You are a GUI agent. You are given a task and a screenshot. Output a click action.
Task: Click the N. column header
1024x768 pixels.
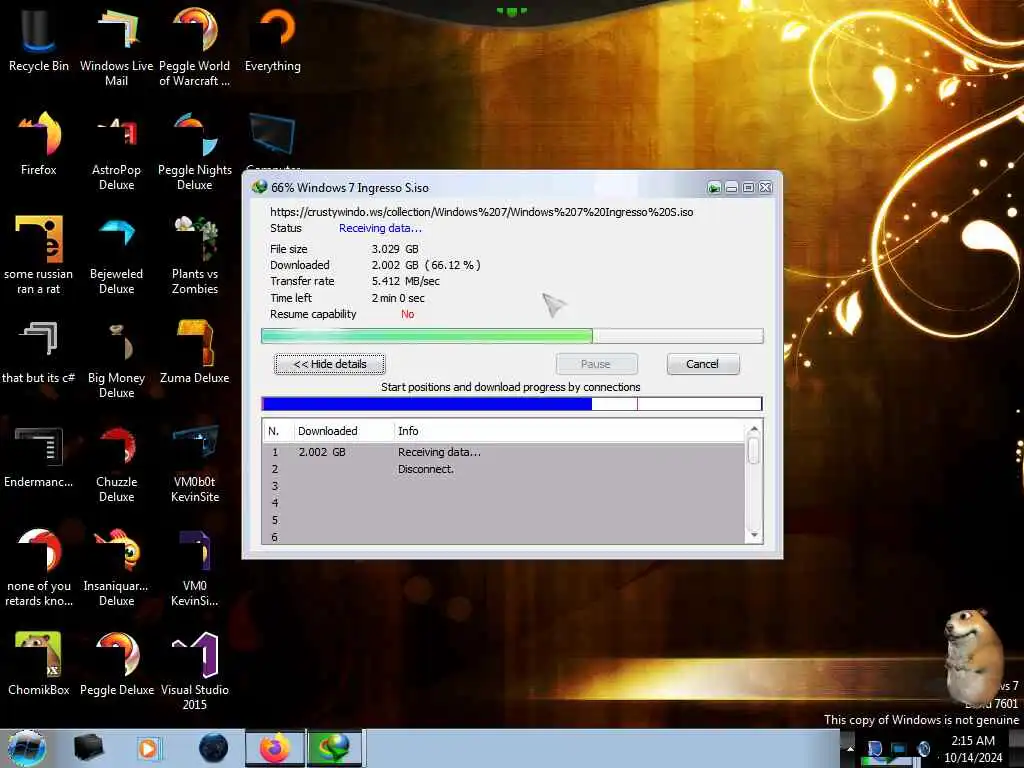pyautogui.click(x=278, y=431)
